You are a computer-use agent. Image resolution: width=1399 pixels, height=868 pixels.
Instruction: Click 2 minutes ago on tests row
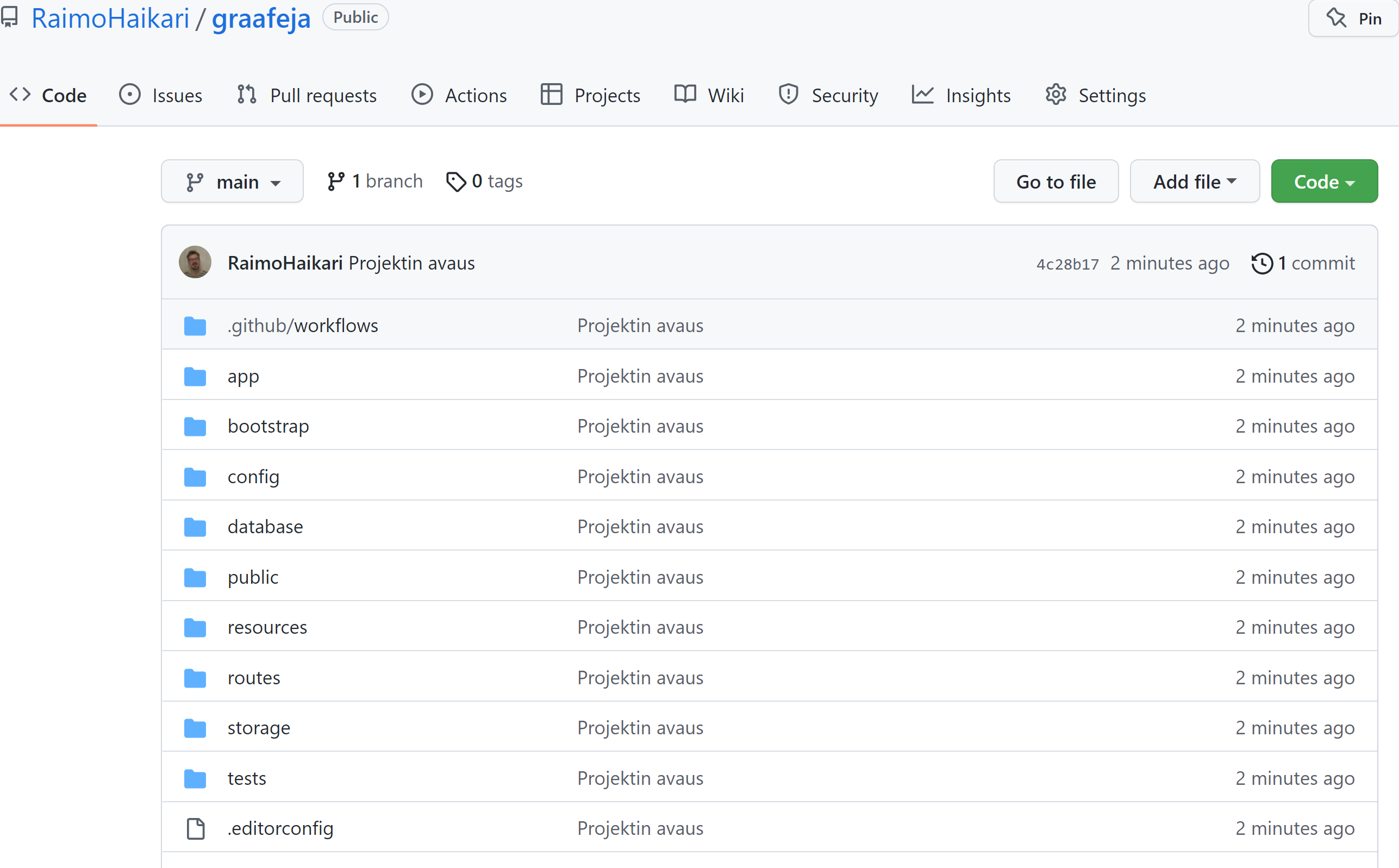(x=1295, y=778)
